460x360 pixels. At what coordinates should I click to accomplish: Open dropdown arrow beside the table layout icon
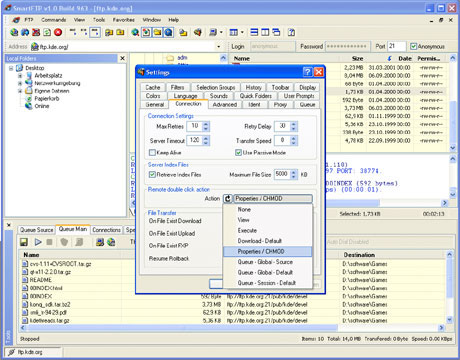point(242,32)
